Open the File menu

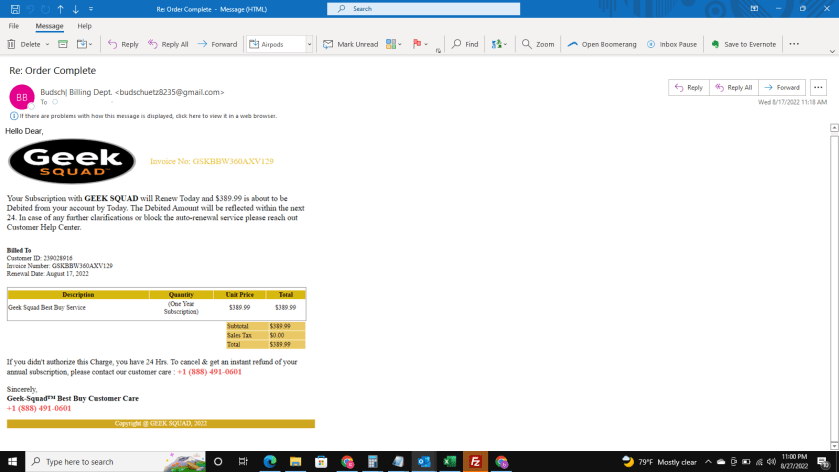click(14, 26)
